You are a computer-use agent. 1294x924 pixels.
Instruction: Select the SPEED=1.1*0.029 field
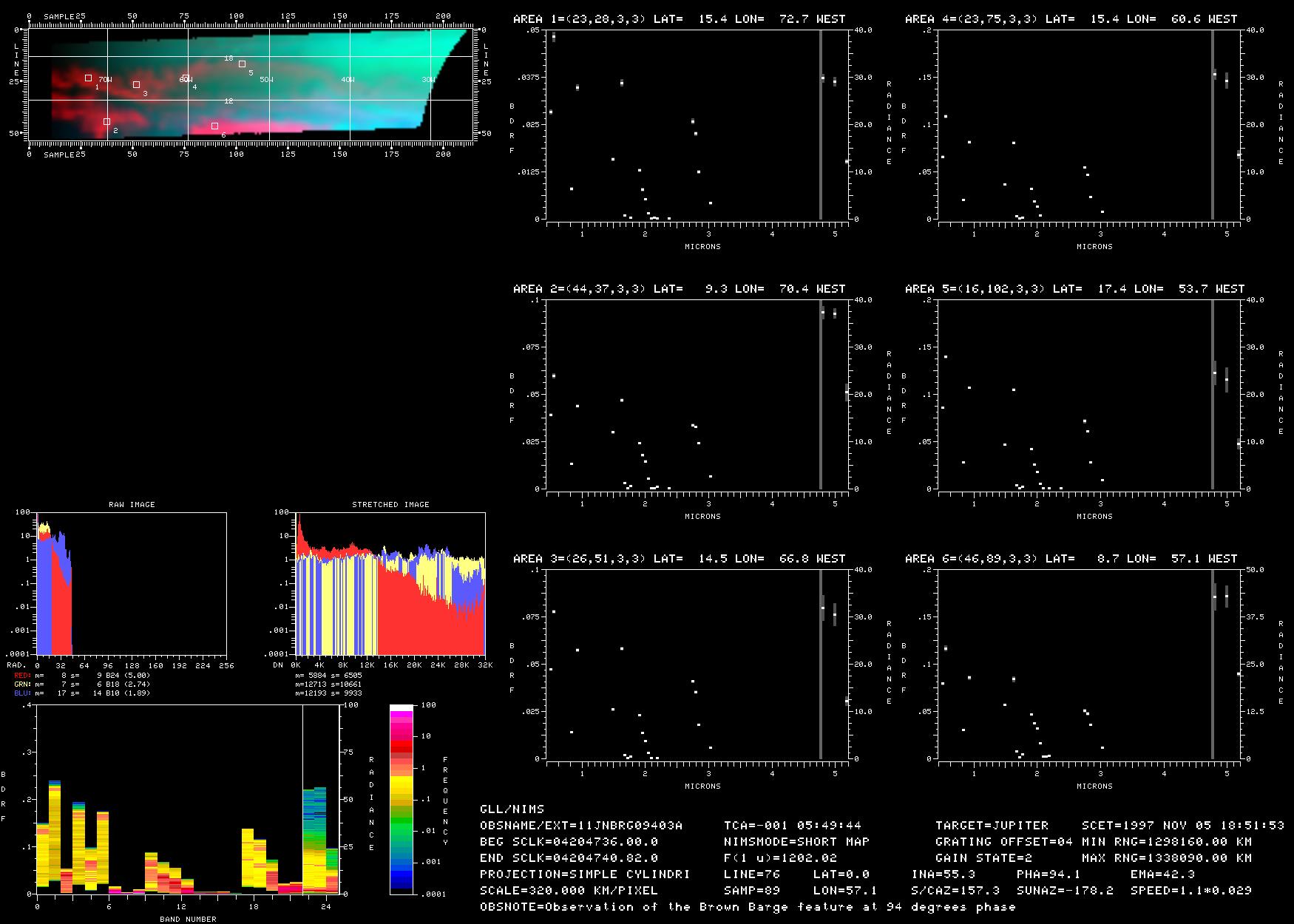pos(1191,891)
